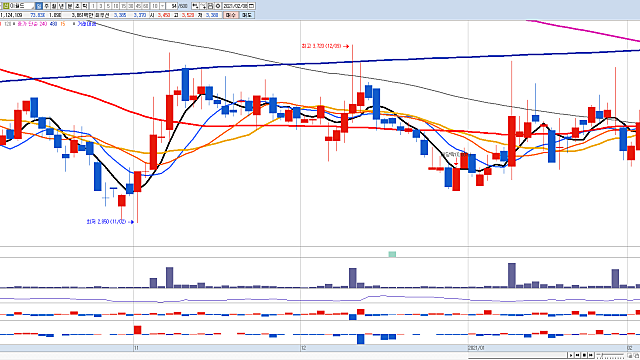
Task: Click the horizontal chart scrollbar
Action: click(518, 355)
